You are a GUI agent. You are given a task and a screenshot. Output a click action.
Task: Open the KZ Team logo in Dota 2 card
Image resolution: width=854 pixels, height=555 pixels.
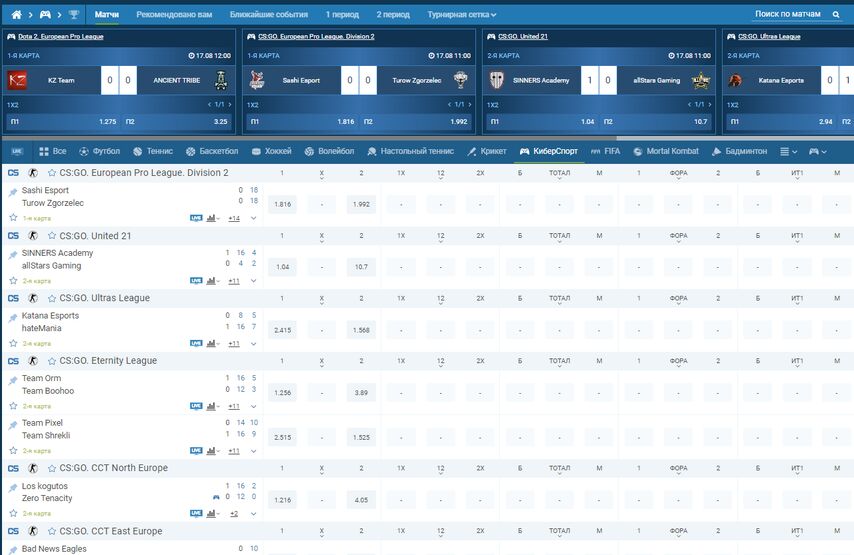[17, 80]
